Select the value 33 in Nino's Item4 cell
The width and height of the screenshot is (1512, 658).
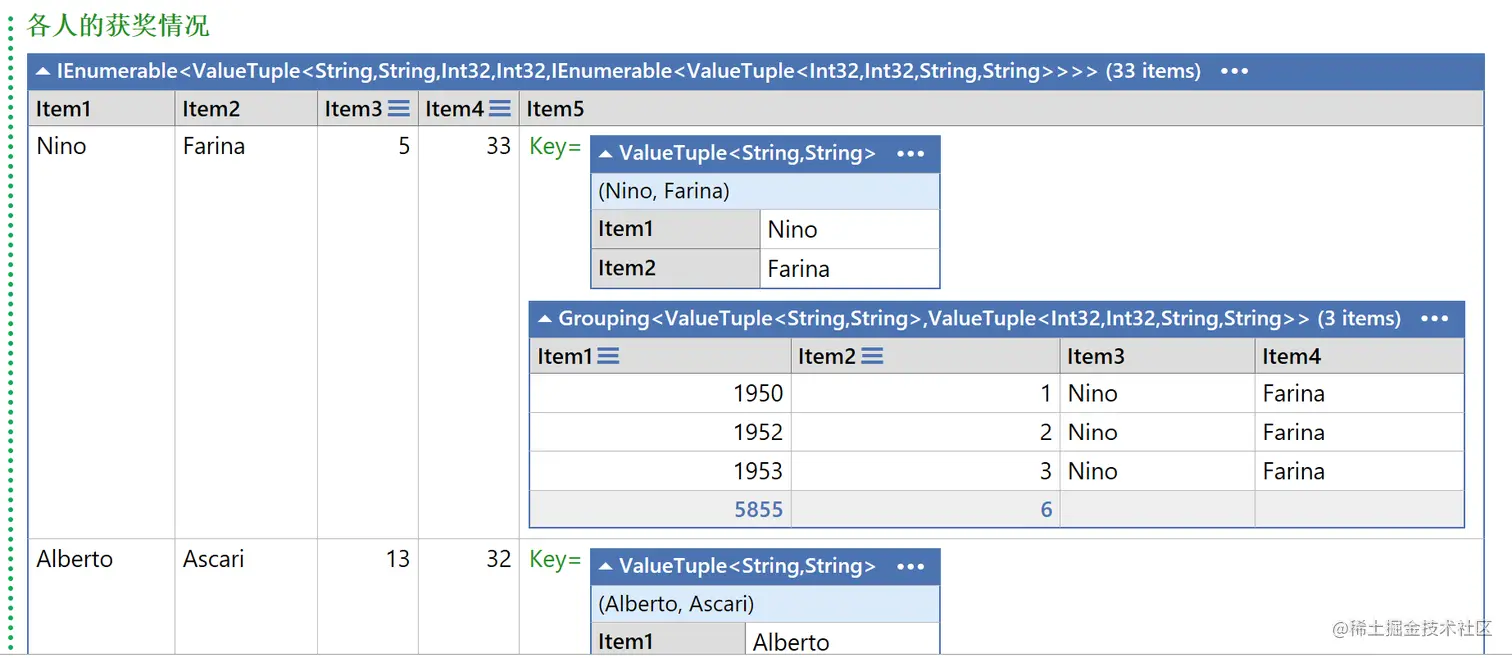[499, 146]
